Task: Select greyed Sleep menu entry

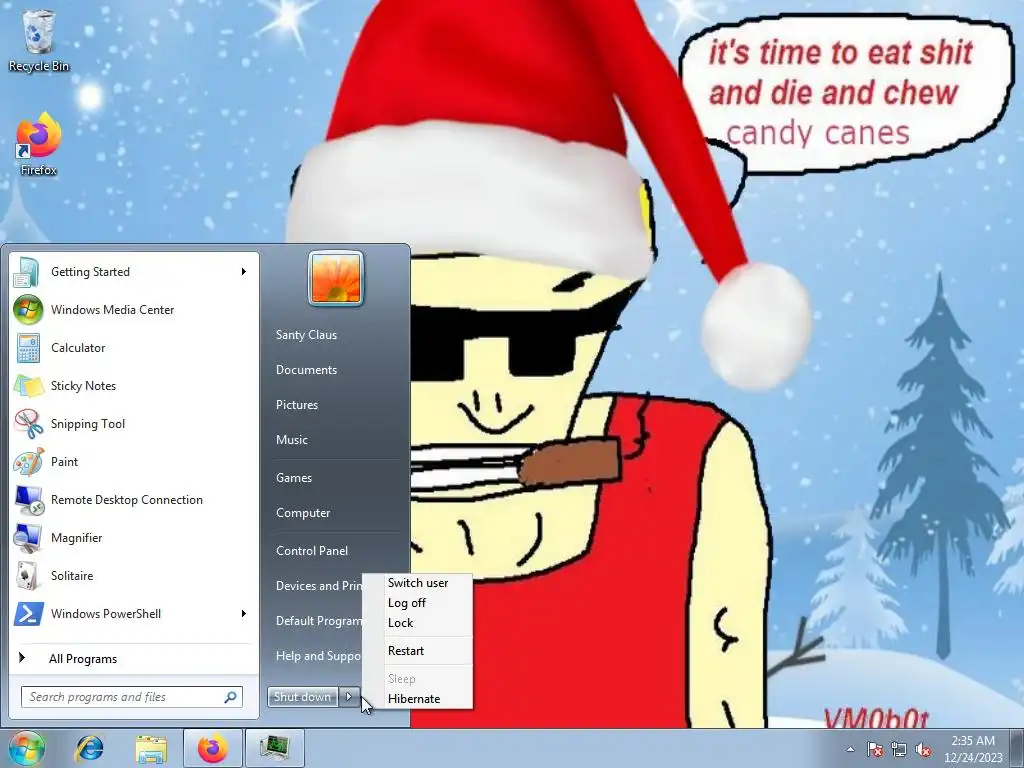Action: pyautogui.click(x=402, y=679)
